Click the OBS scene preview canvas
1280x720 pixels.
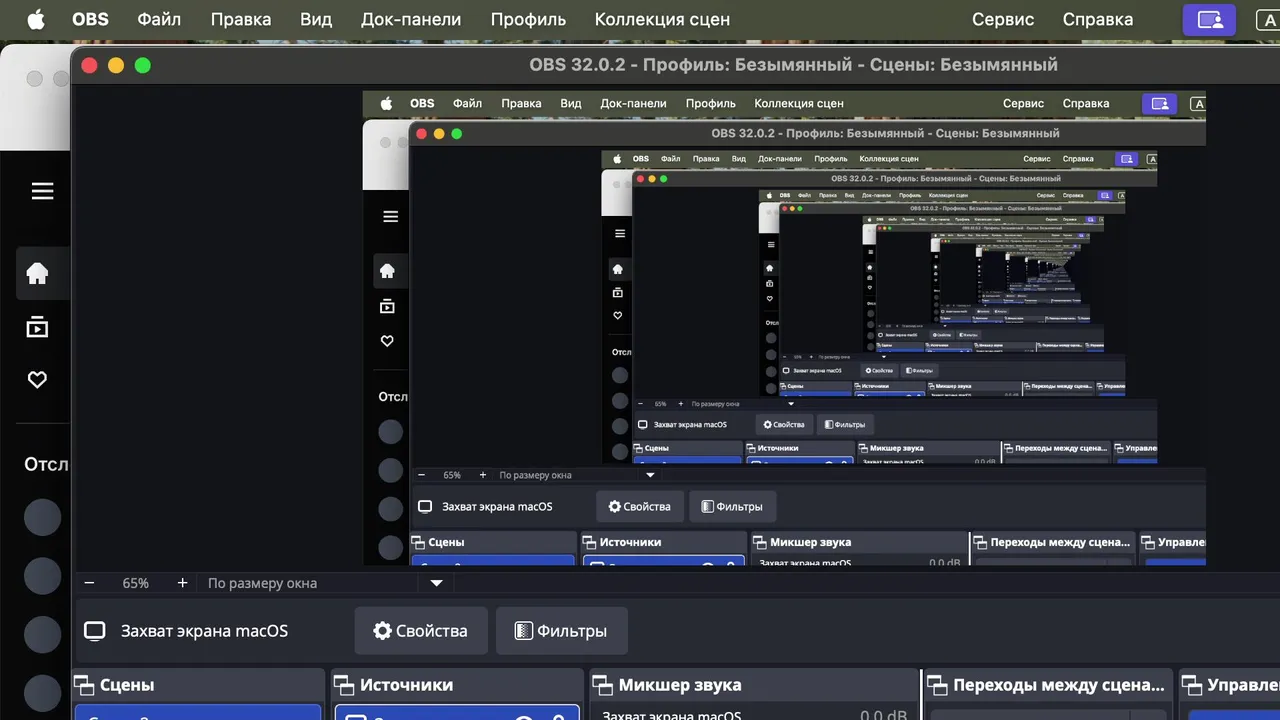[x=784, y=328]
